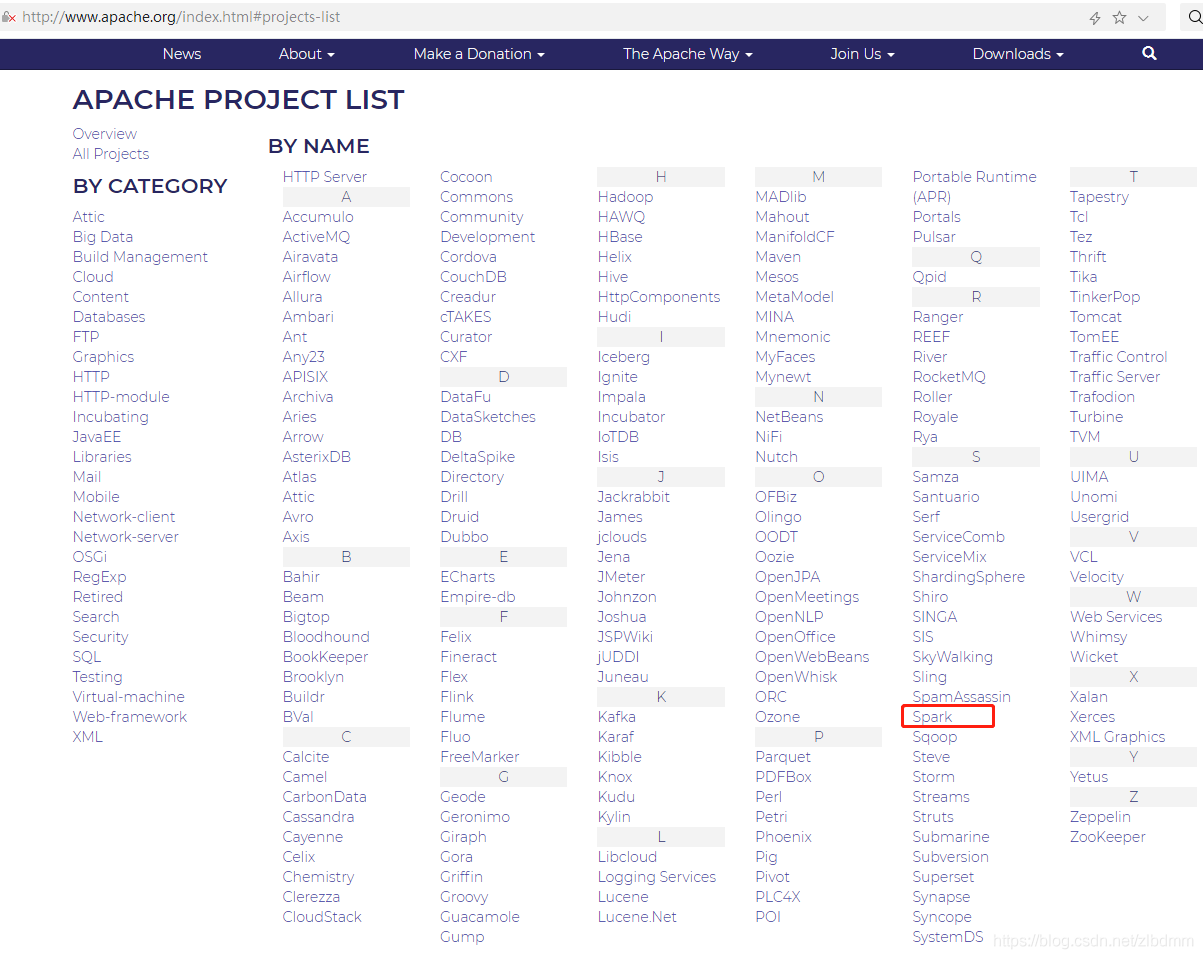Open the Build Management category
Viewport: 1203px width, 959px height.
140,257
